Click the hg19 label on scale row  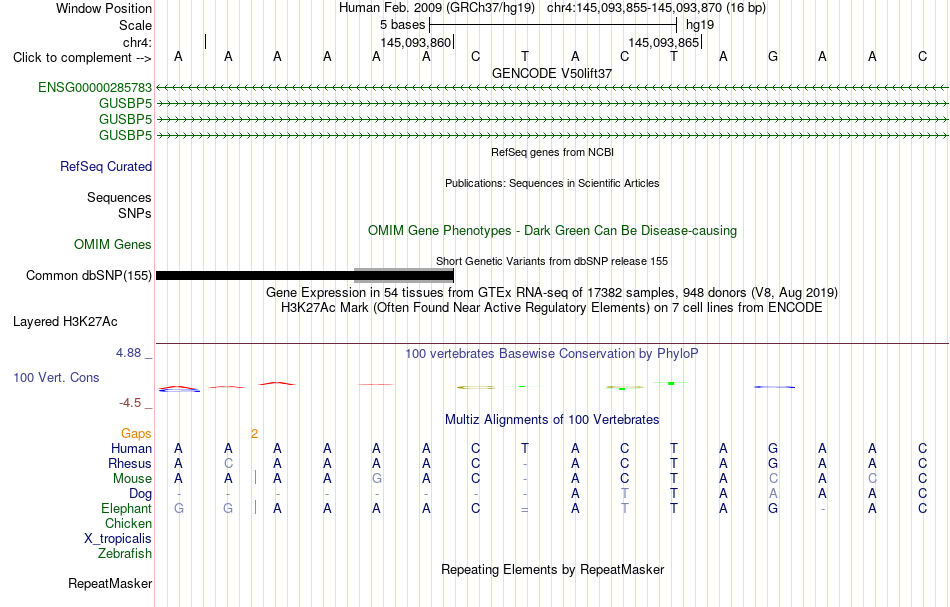(700, 25)
